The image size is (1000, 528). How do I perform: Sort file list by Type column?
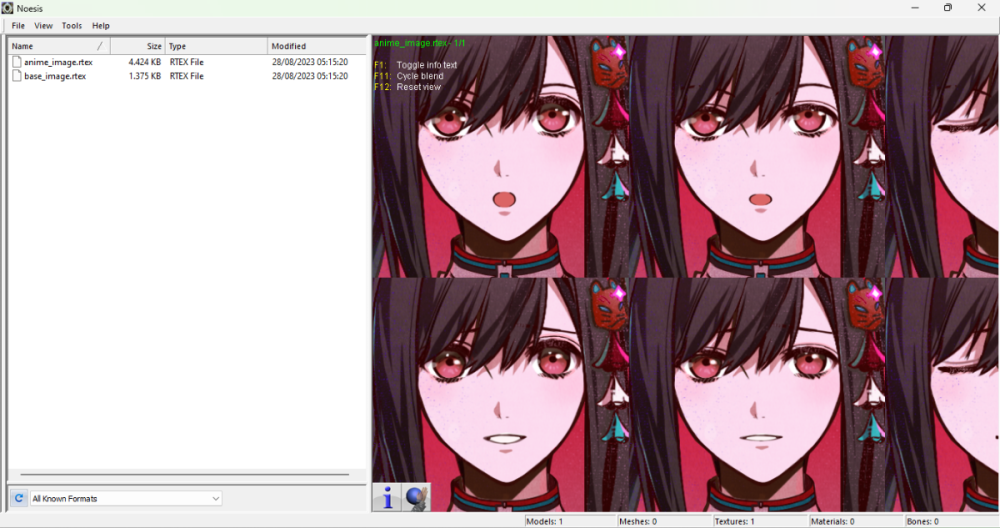click(216, 46)
